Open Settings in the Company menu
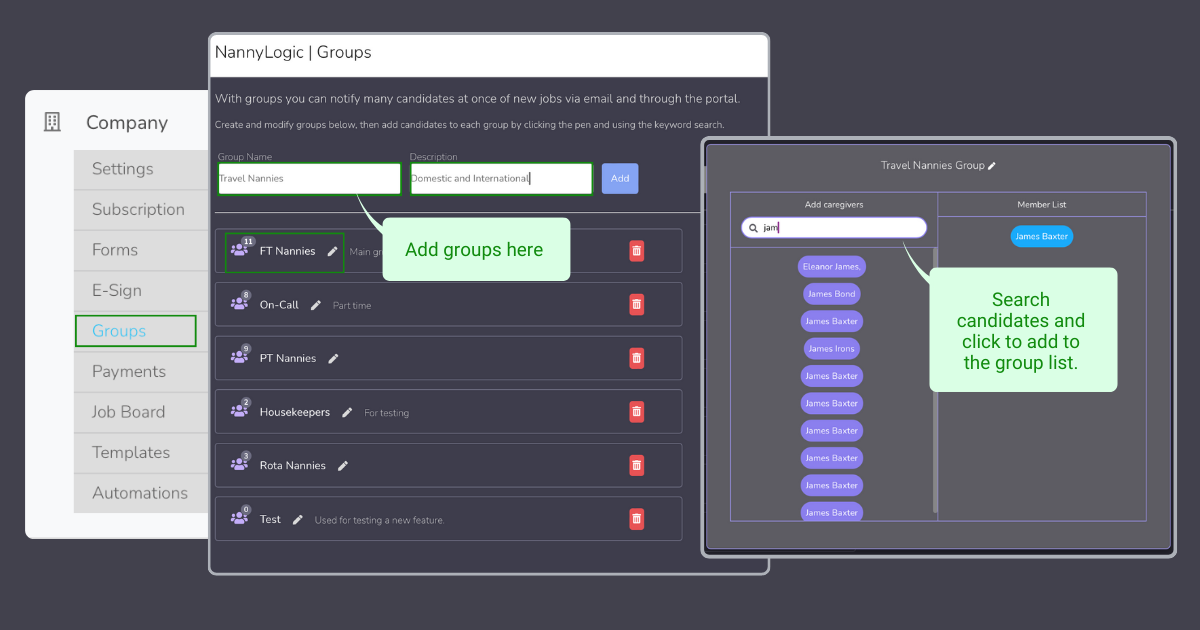 click(x=123, y=169)
